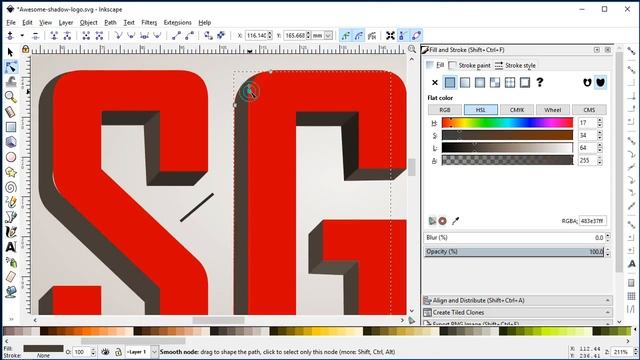Click the Hue rainbow slider
The height and width of the screenshot is (360, 640).
(x=507, y=122)
